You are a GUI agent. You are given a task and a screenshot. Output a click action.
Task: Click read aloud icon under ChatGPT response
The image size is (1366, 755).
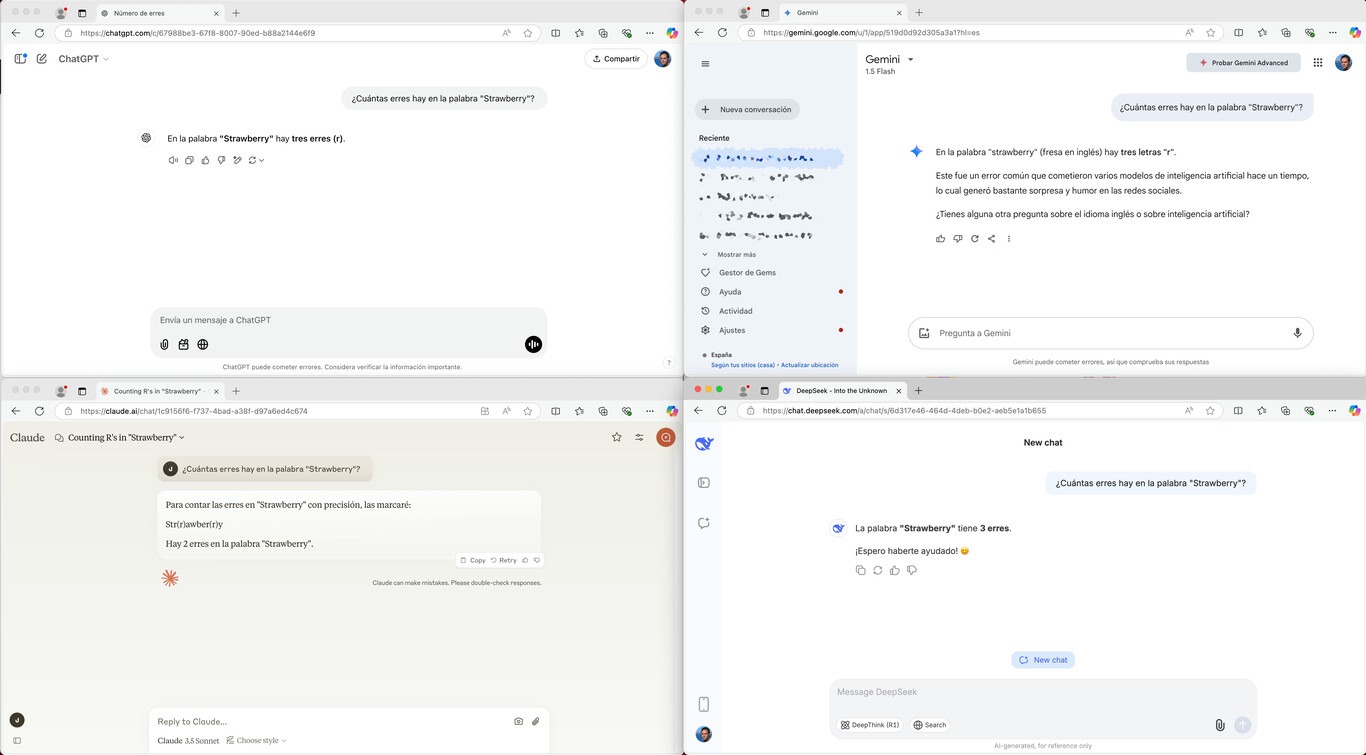click(173, 160)
